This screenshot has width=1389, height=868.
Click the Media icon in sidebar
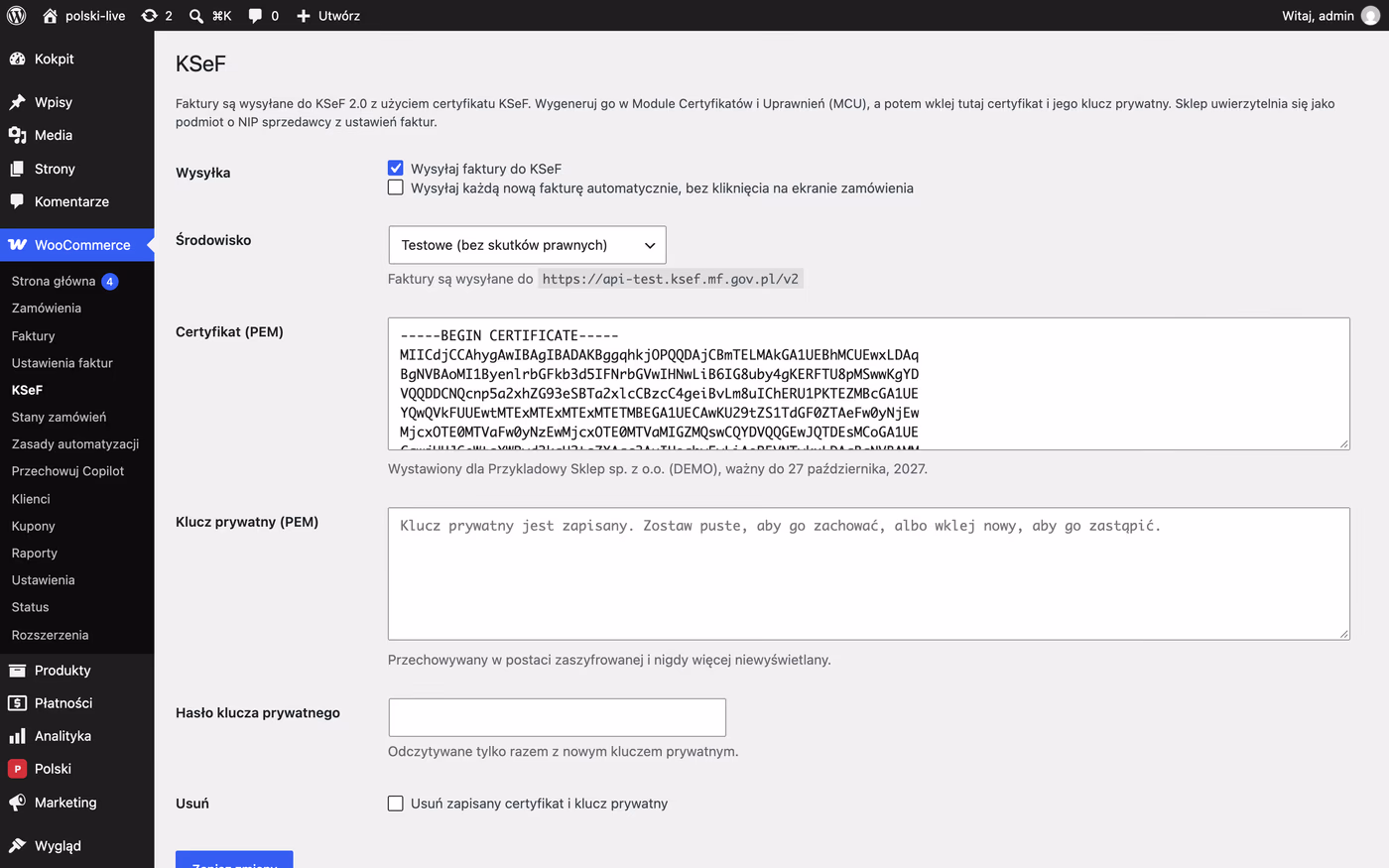pos(17,135)
